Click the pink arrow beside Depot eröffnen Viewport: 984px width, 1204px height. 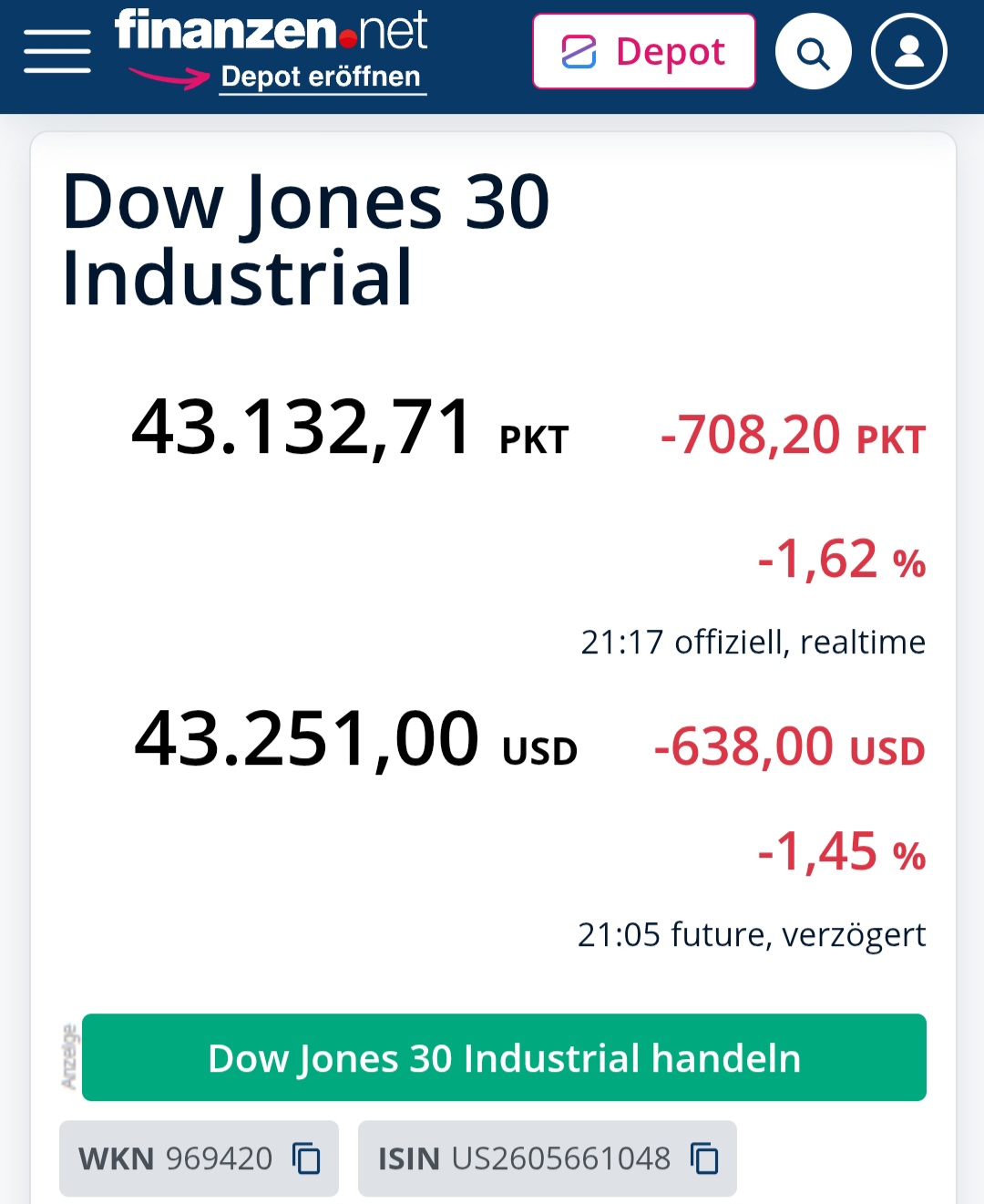tap(169, 77)
